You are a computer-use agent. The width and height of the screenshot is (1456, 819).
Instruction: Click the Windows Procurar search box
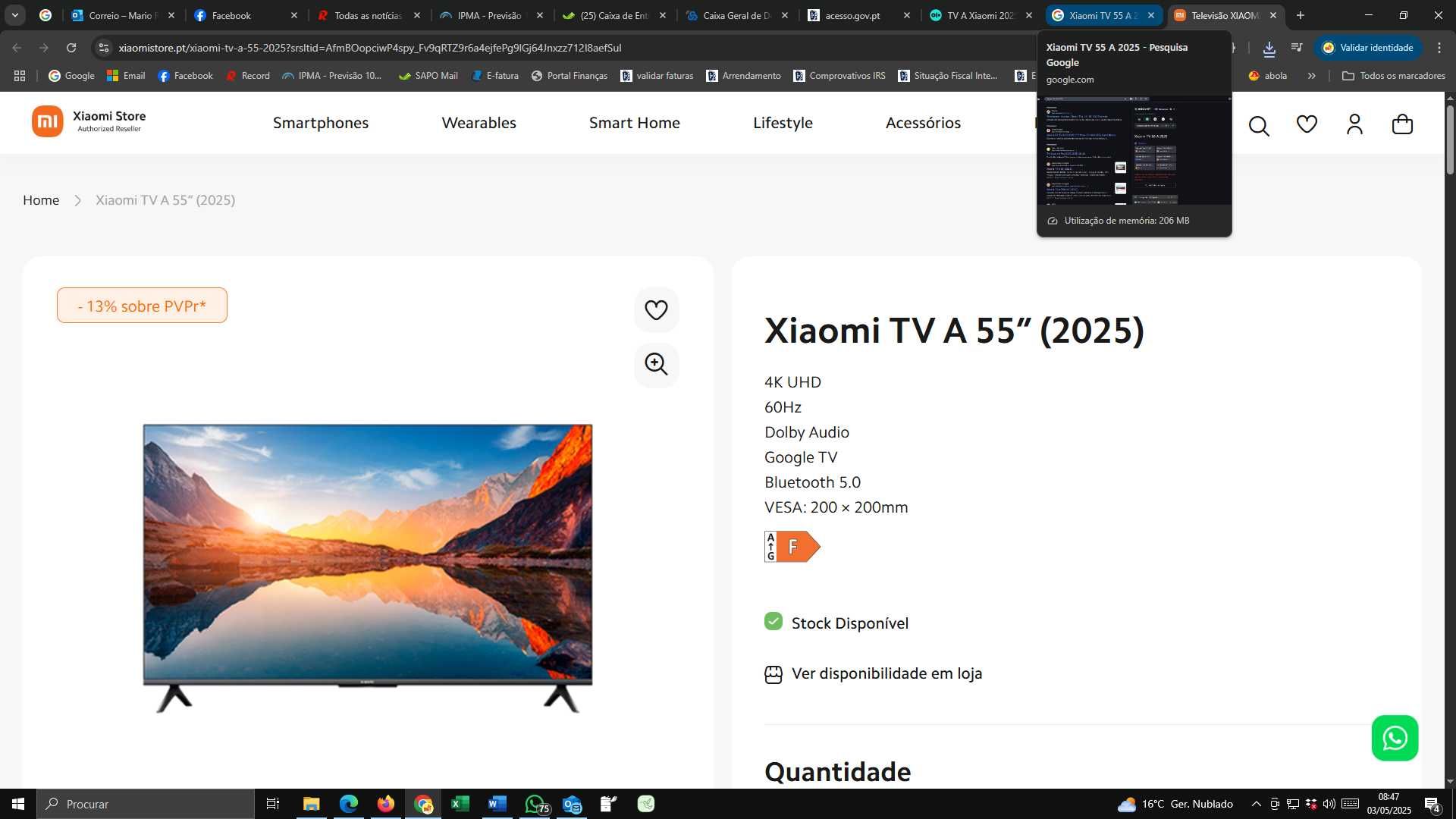pos(146,804)
